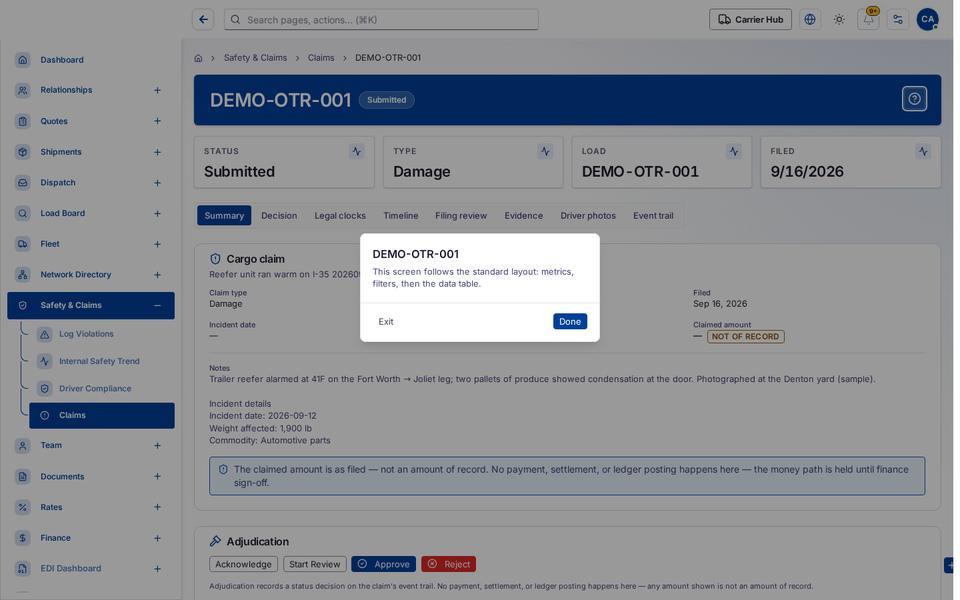Screen dimensions: 960x600
Task: Click the home breadcrumb icon
Action: click(x=198, y=58)
